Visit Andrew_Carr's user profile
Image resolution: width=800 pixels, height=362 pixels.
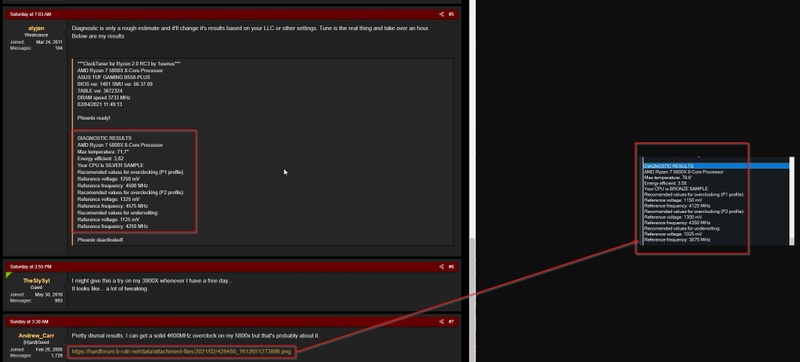(36, 336)
